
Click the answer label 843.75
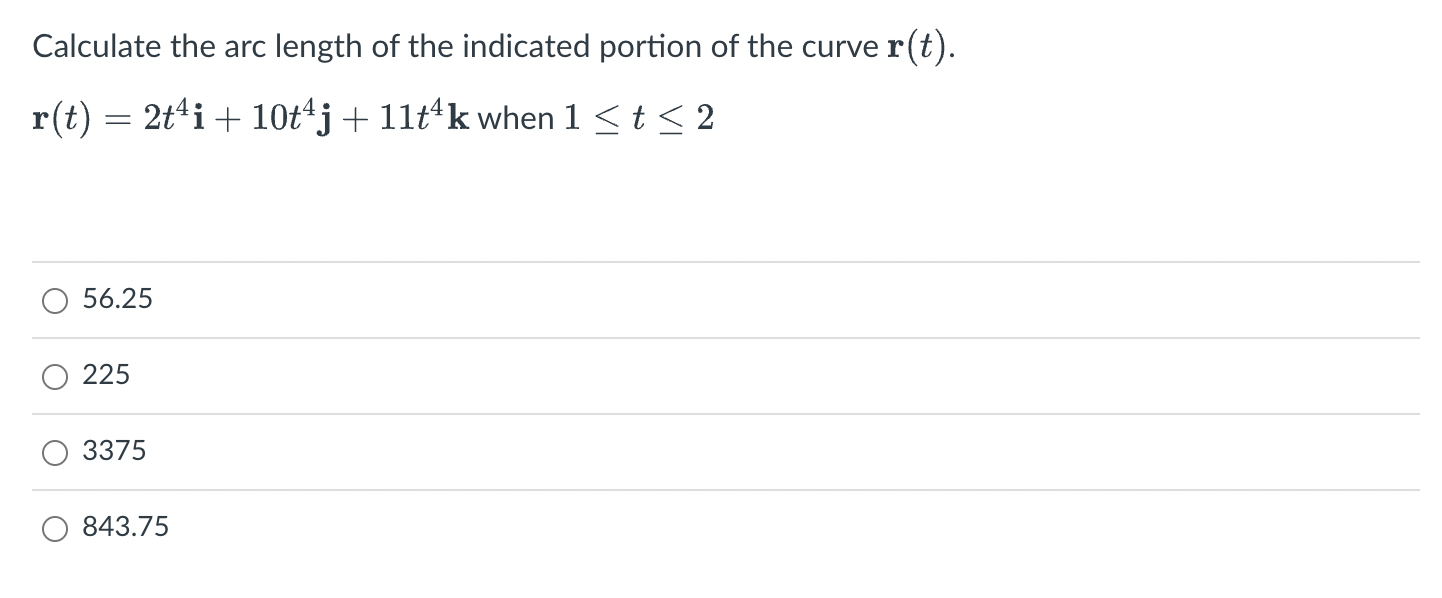pyautogui.click(x=125, y=527)
